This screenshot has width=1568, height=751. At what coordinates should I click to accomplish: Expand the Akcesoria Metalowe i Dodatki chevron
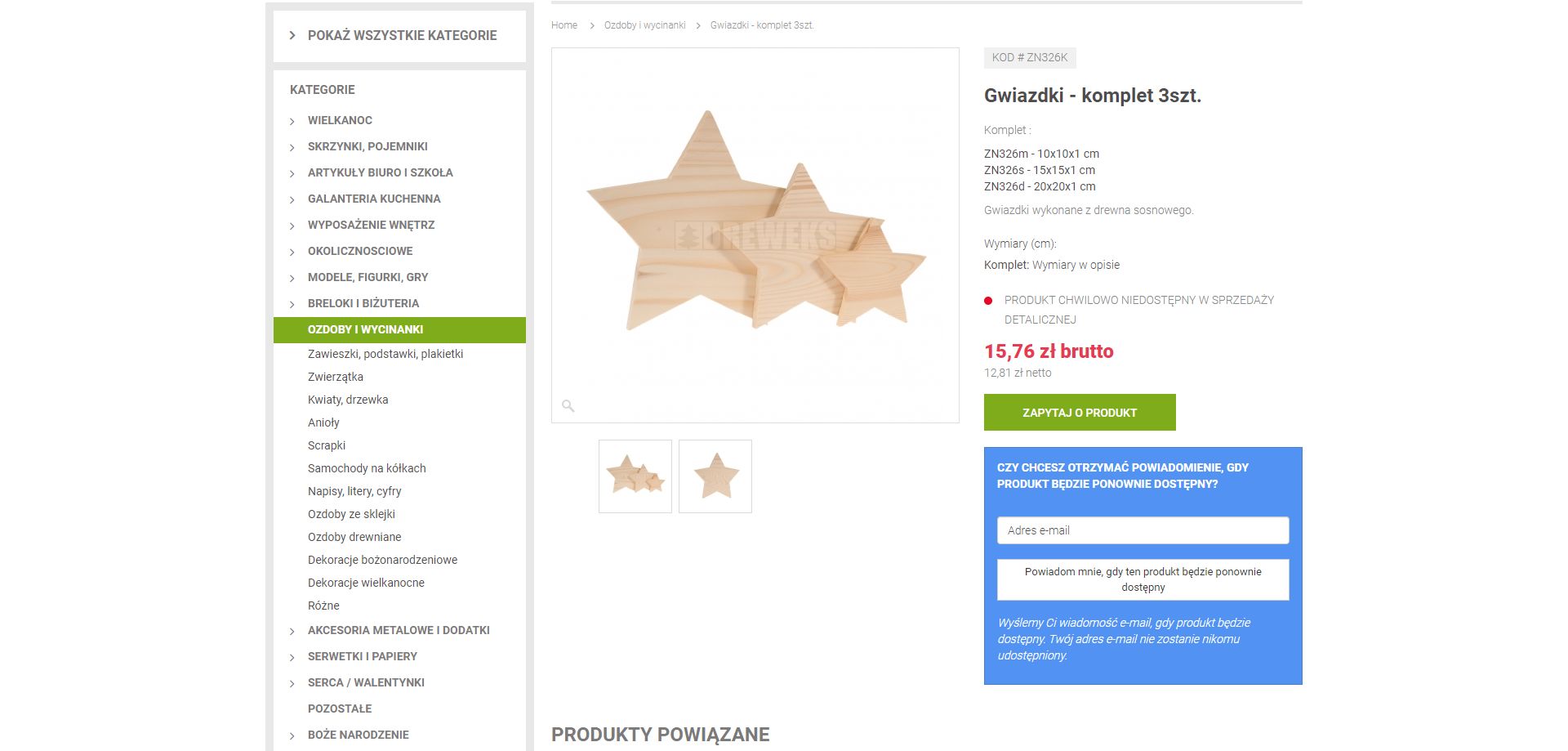pos(292,631)
